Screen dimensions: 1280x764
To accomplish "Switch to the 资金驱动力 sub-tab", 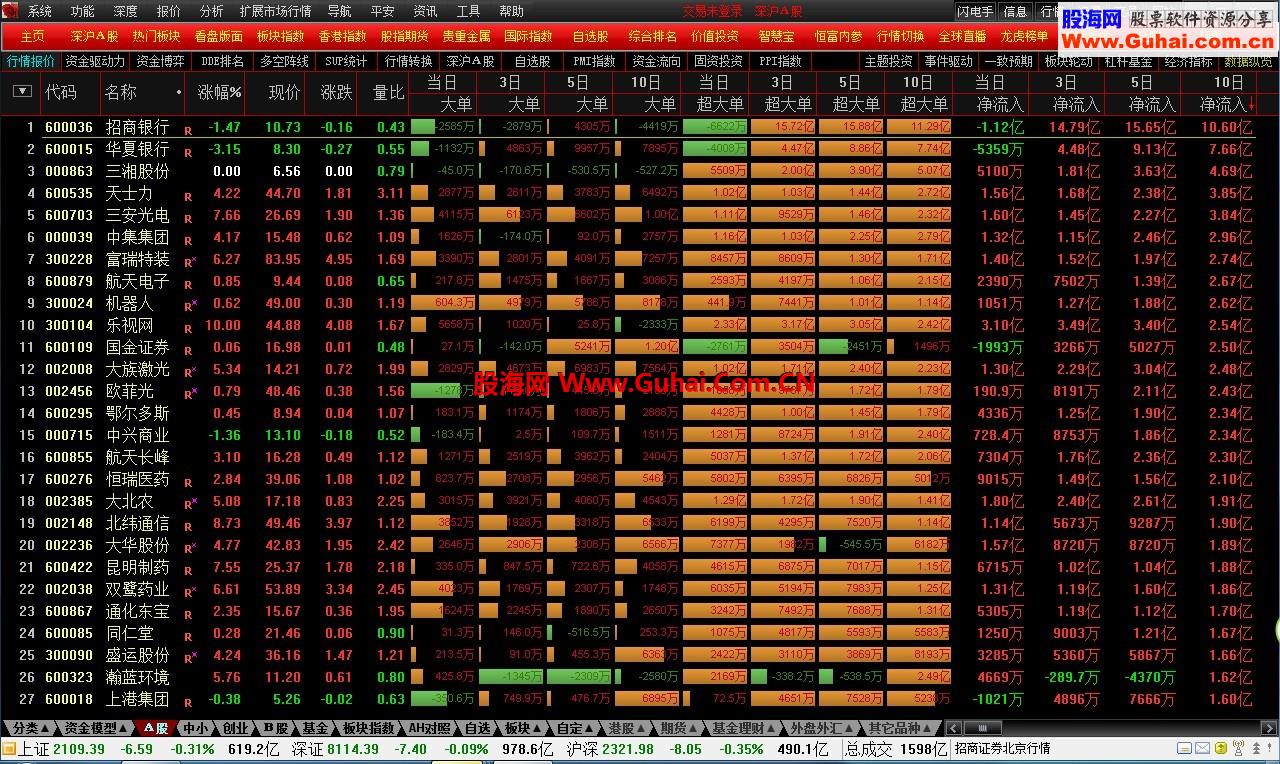I will (x=96, y=62).
